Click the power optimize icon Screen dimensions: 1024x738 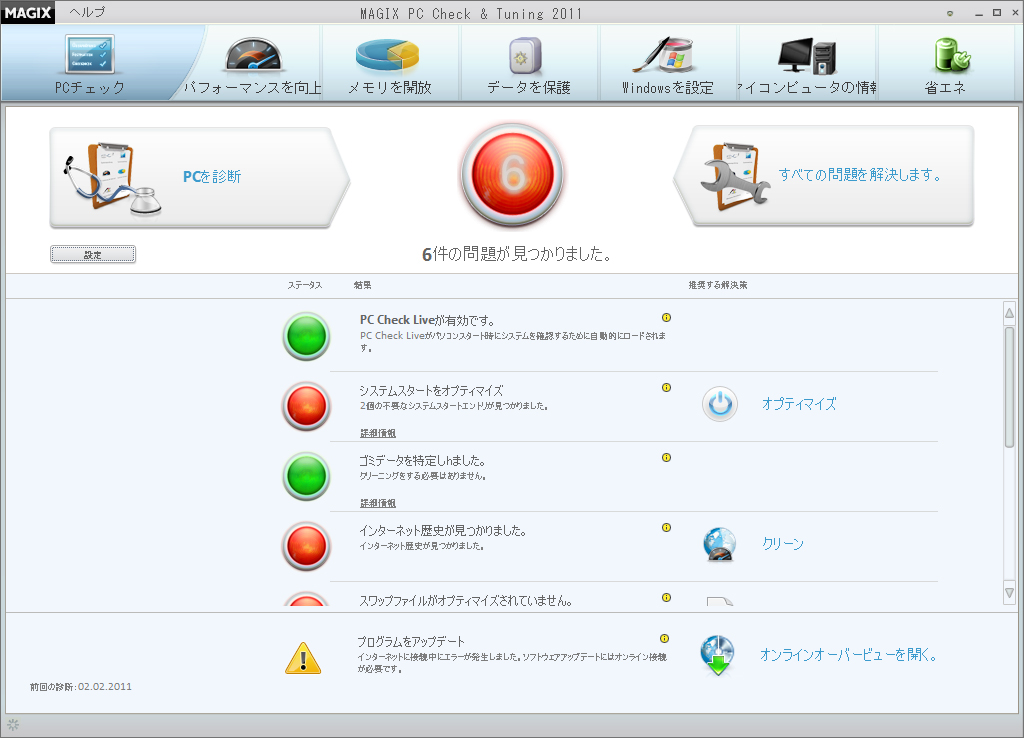point(720,404)
